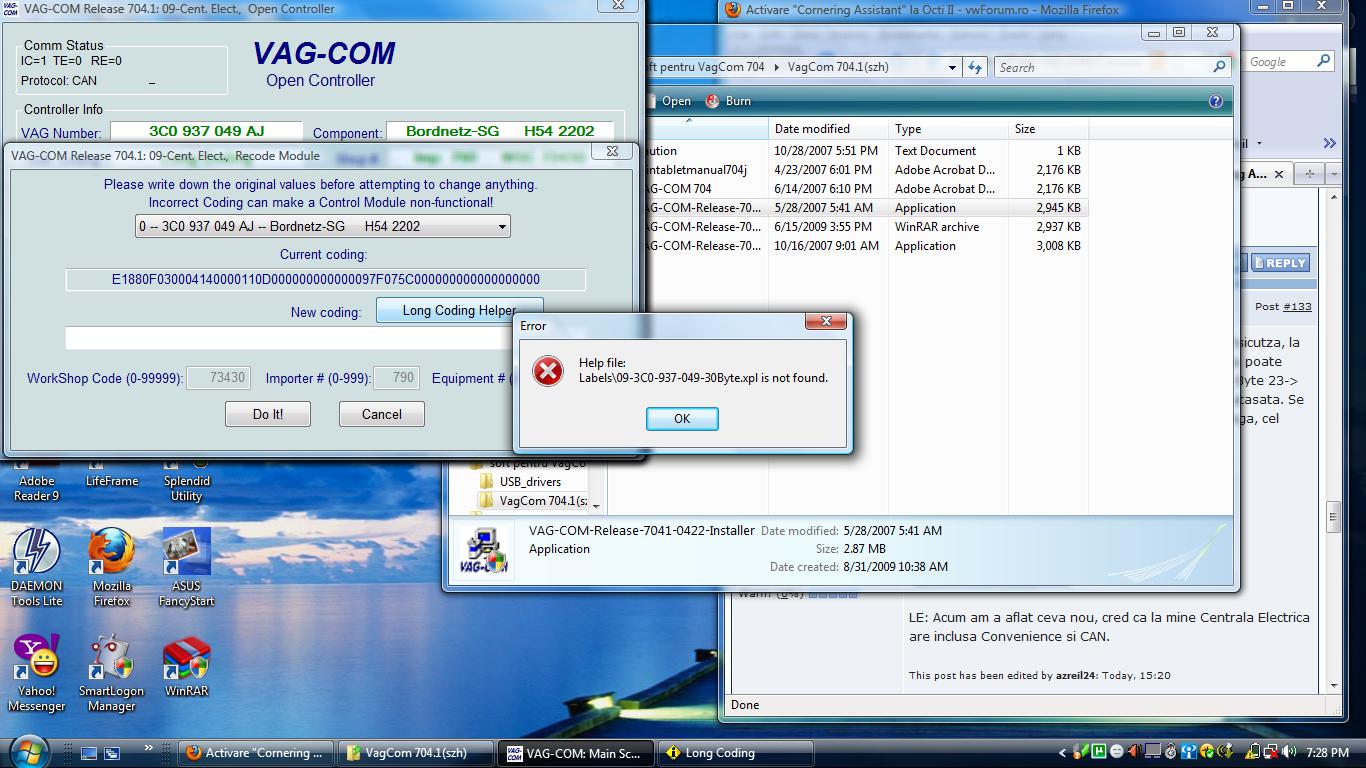Sort files by Date modified column
The width and height of the screenshot is (1366, 768).
point(812,129)
